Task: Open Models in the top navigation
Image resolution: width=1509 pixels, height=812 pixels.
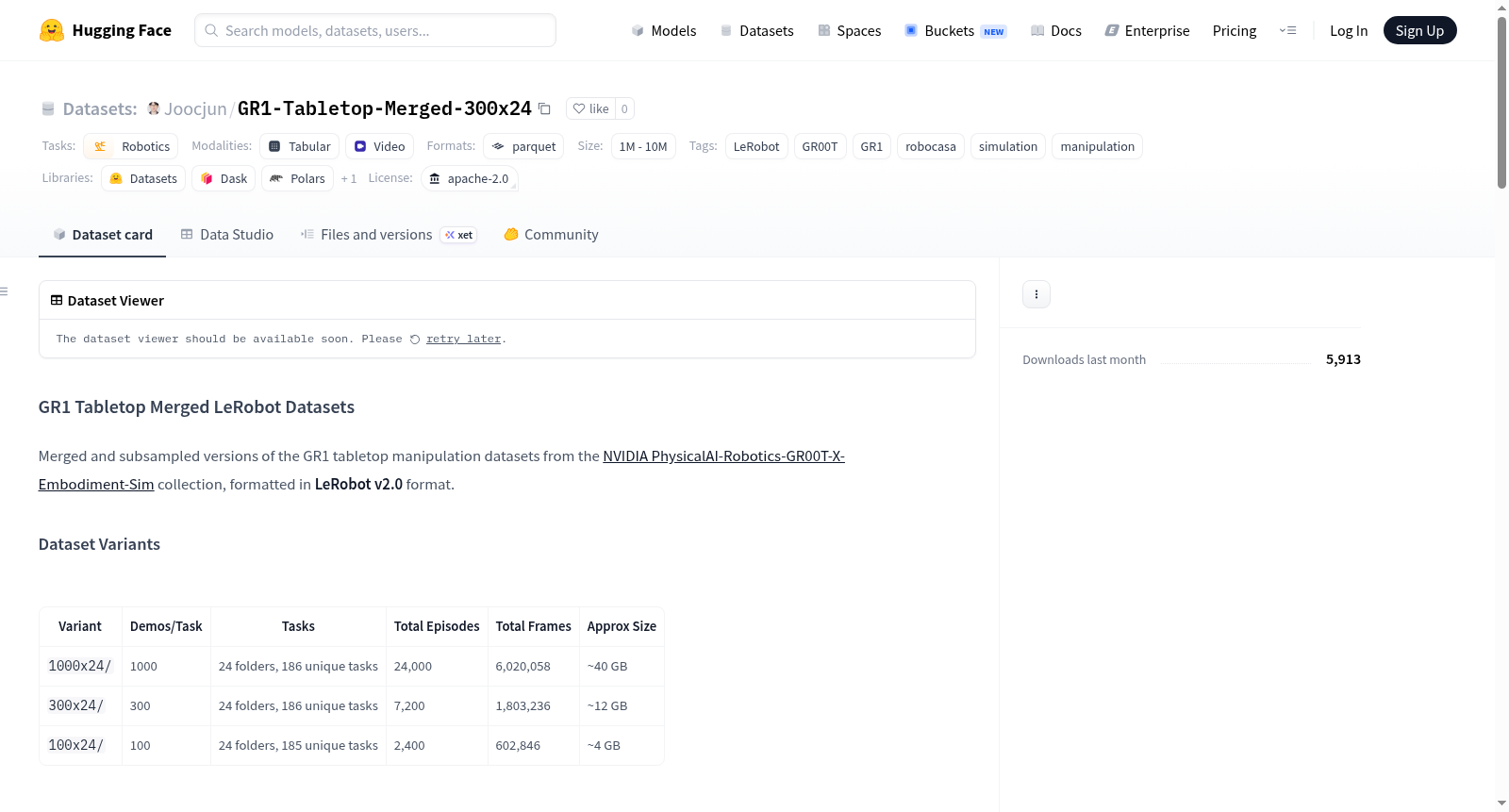Action: point(664,30)
